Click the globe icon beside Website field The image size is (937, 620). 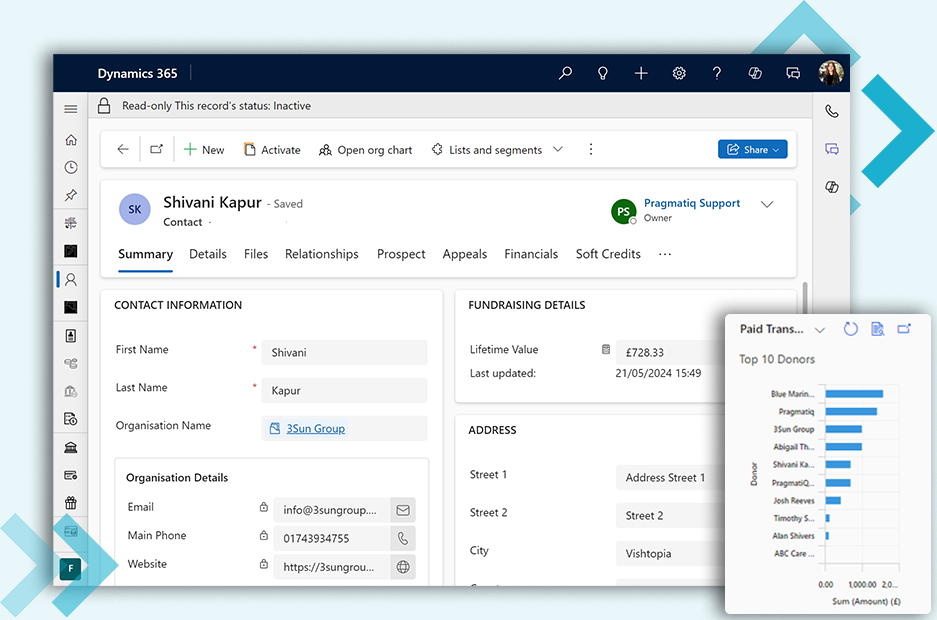[403, 567]
